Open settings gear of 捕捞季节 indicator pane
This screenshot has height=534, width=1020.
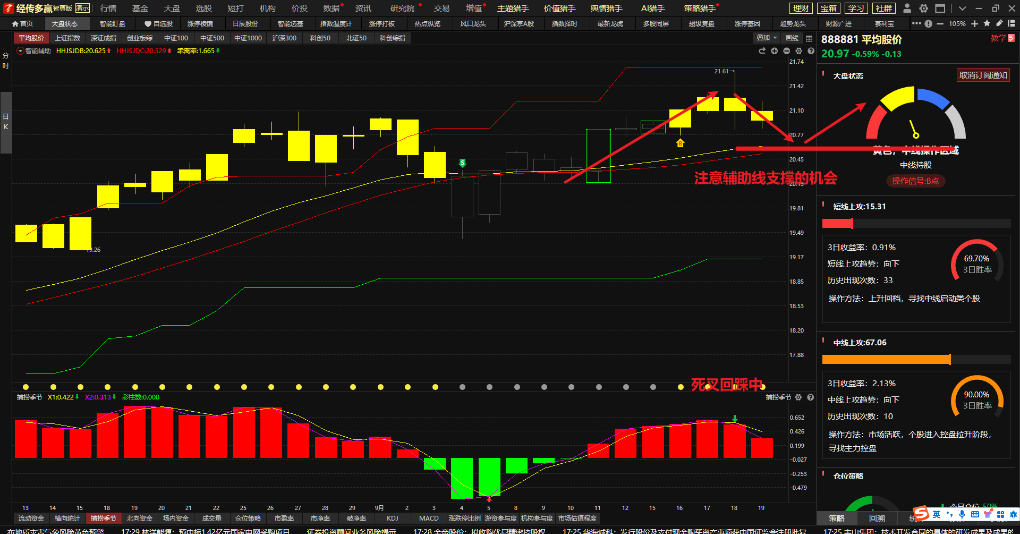[798, 397]
